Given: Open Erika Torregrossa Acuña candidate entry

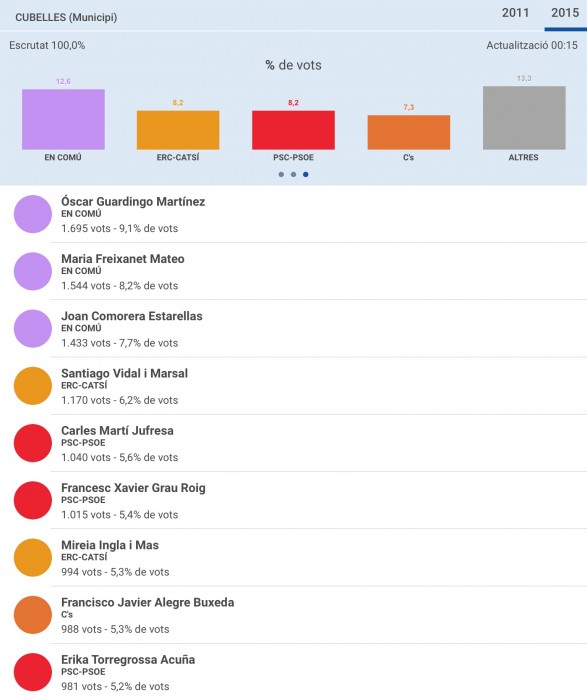Looking at the screenshot, I should tap(293, 672).
